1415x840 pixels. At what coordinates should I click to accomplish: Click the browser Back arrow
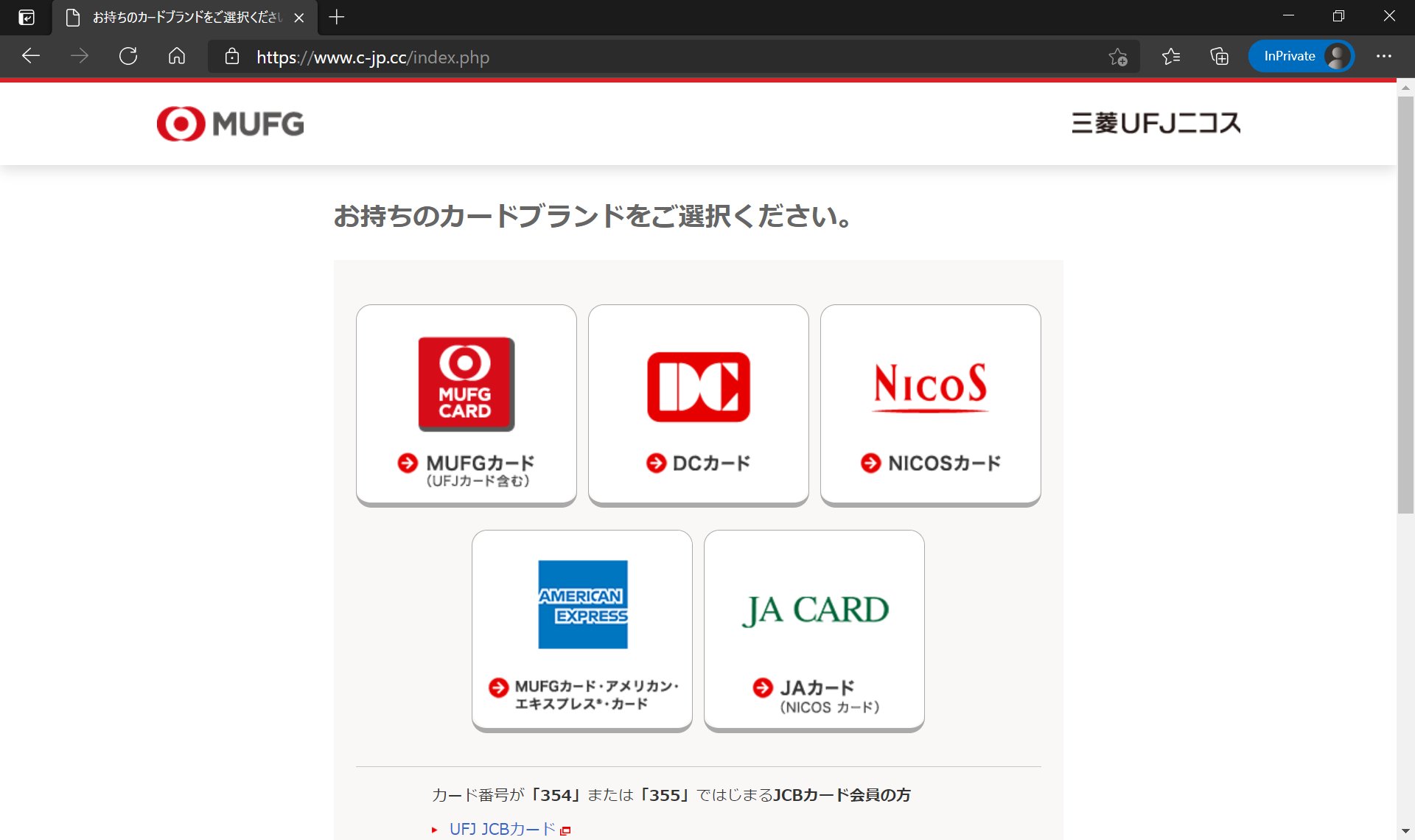coord(30,56)
